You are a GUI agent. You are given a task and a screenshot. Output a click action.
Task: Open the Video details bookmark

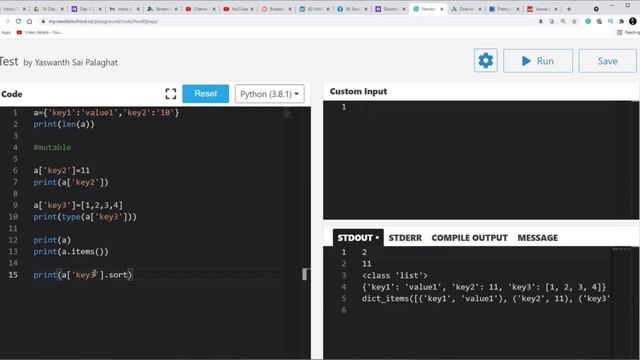tap(40, 32)
